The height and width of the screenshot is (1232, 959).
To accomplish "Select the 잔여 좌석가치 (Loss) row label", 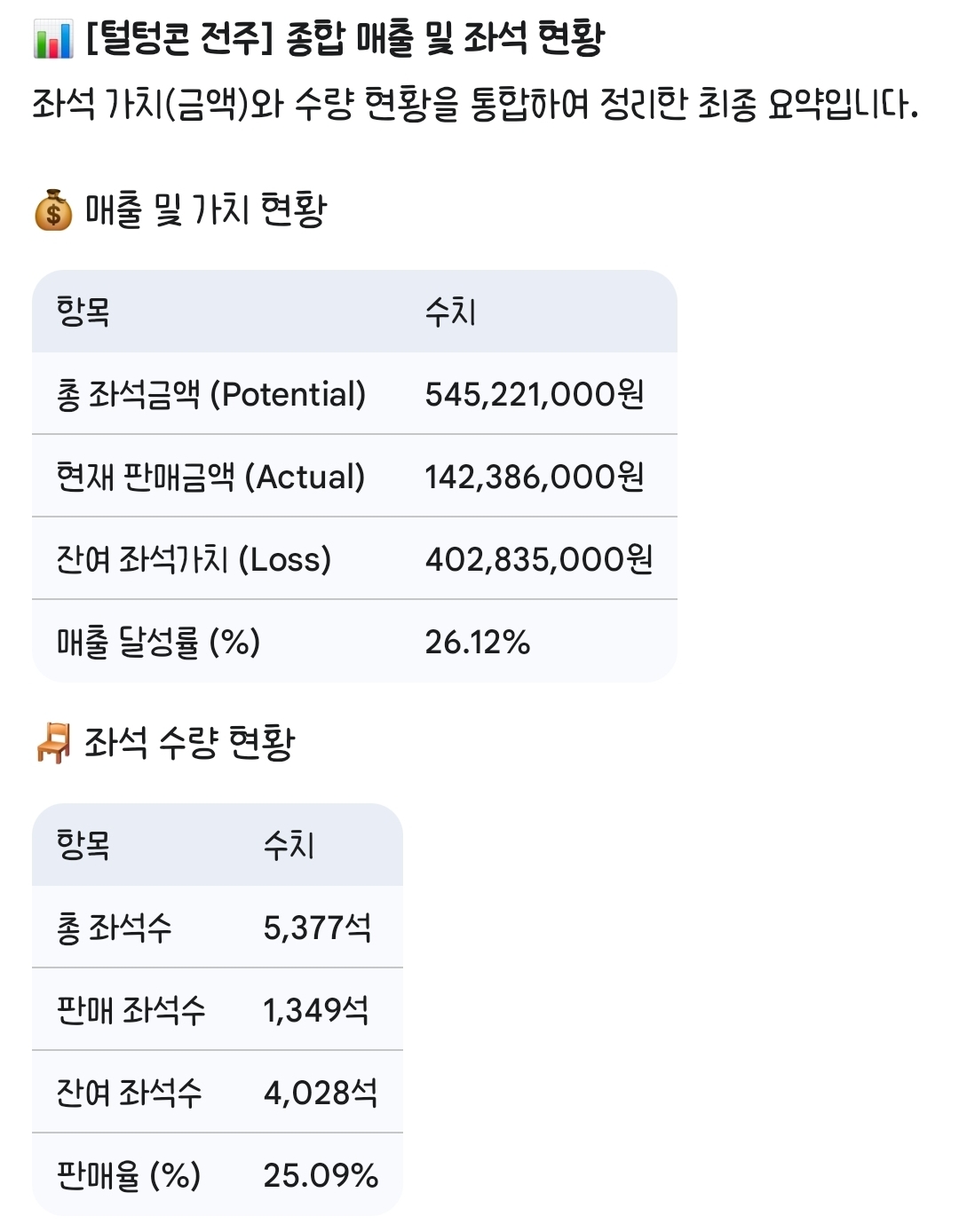I will [x=194, y=559].
